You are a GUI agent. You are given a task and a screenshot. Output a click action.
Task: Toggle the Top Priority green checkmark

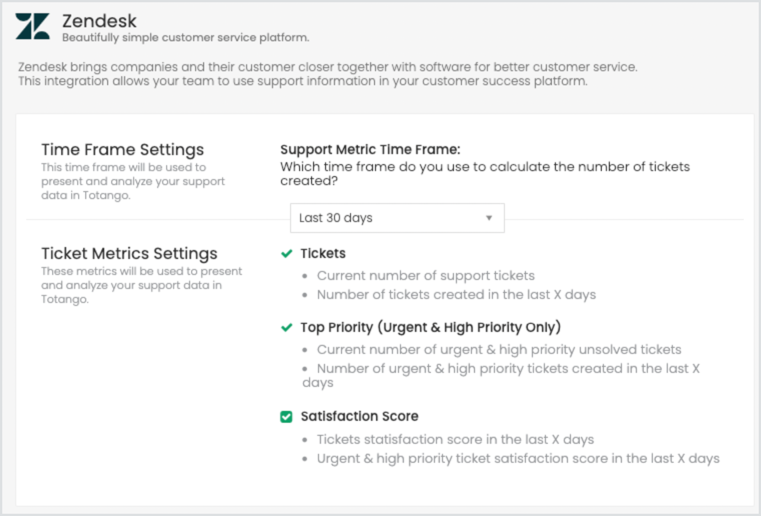(287, 328)
